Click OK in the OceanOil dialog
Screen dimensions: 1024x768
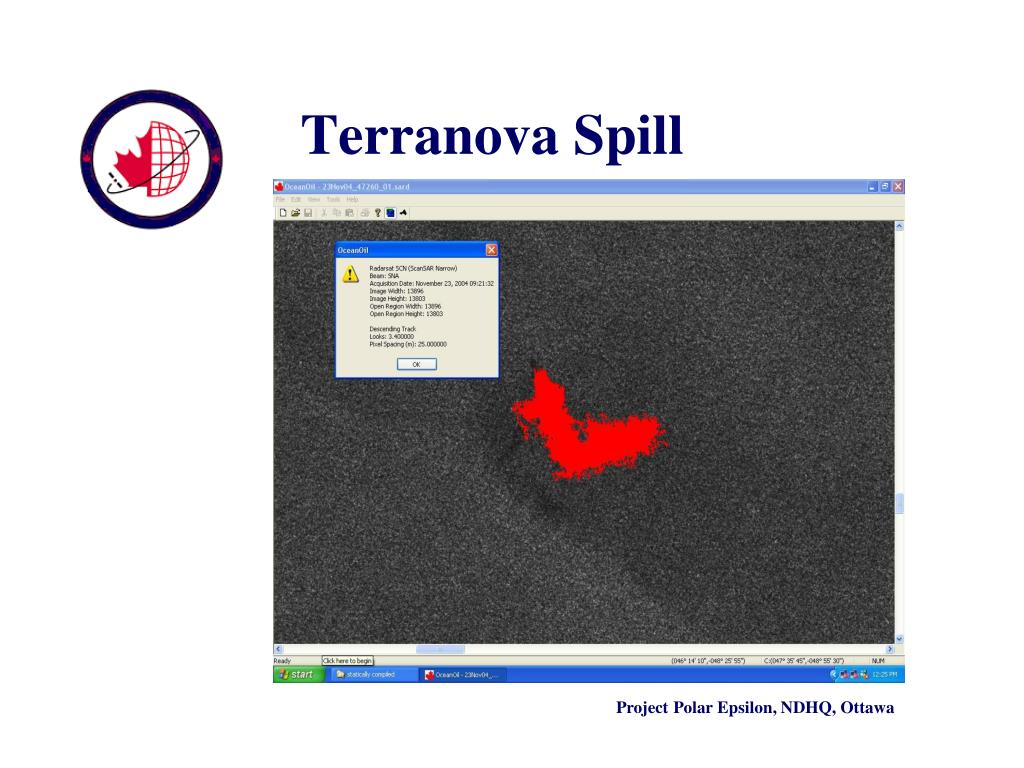417,364
